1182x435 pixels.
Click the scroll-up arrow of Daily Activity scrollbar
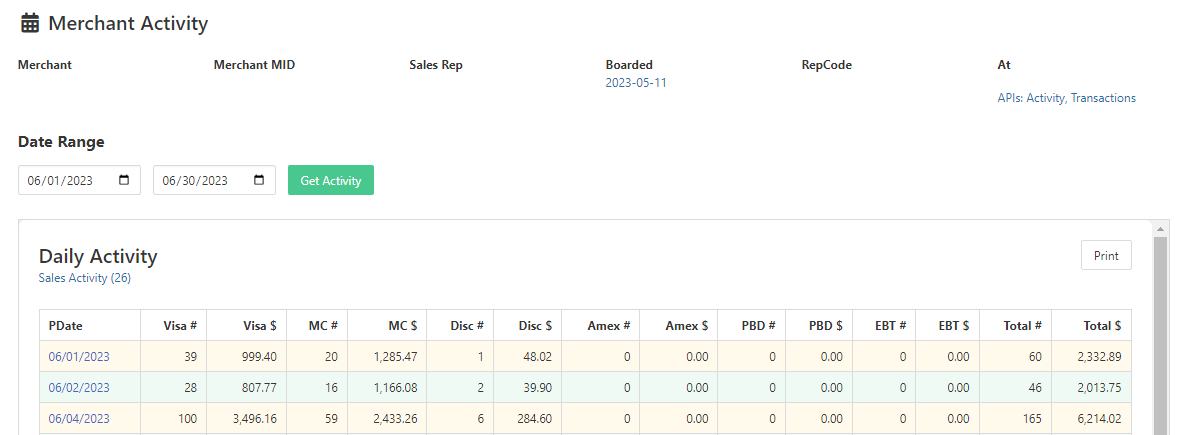tap(1161, 228)
